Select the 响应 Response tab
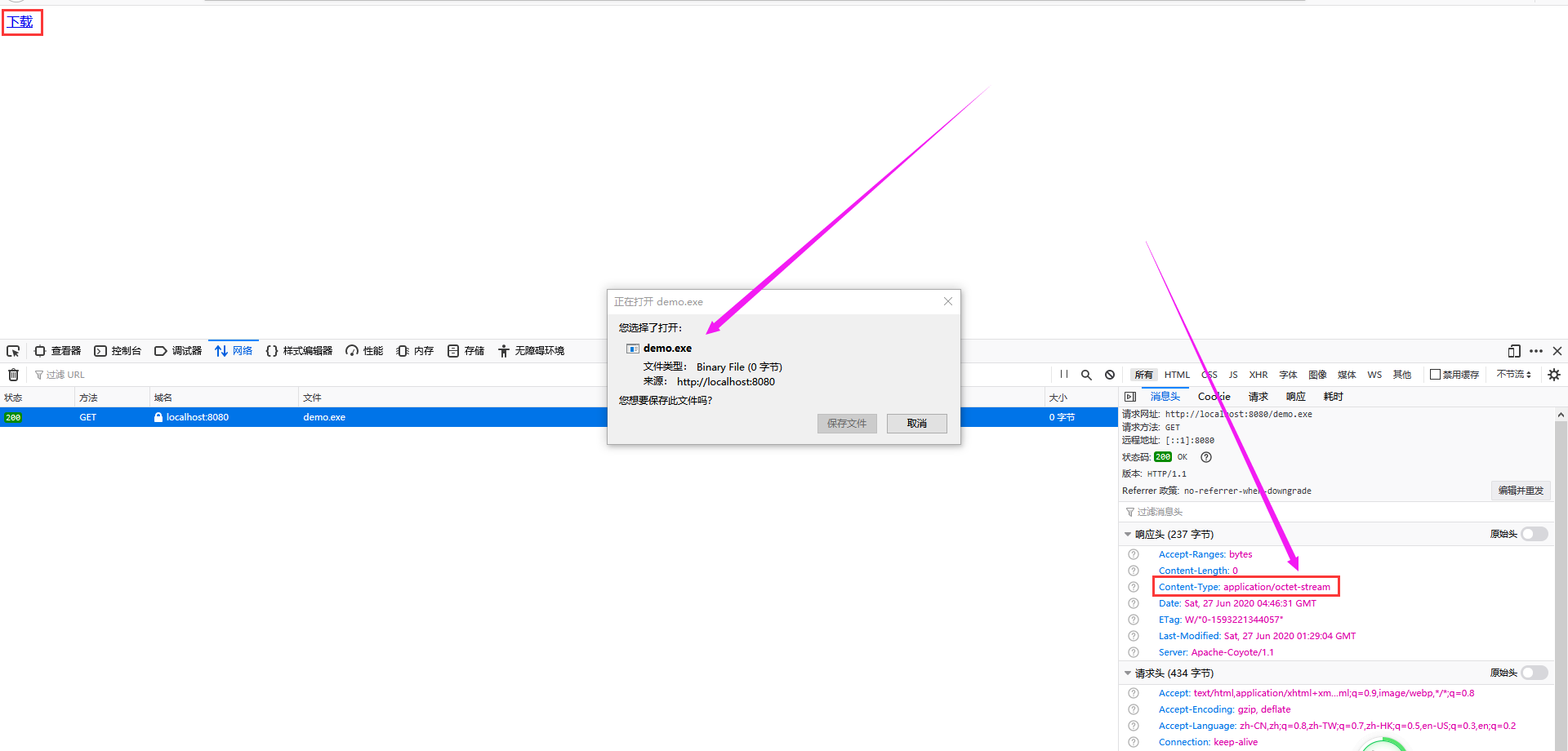Screen dimensions: 1568x751 click(x=1296, y=397)
